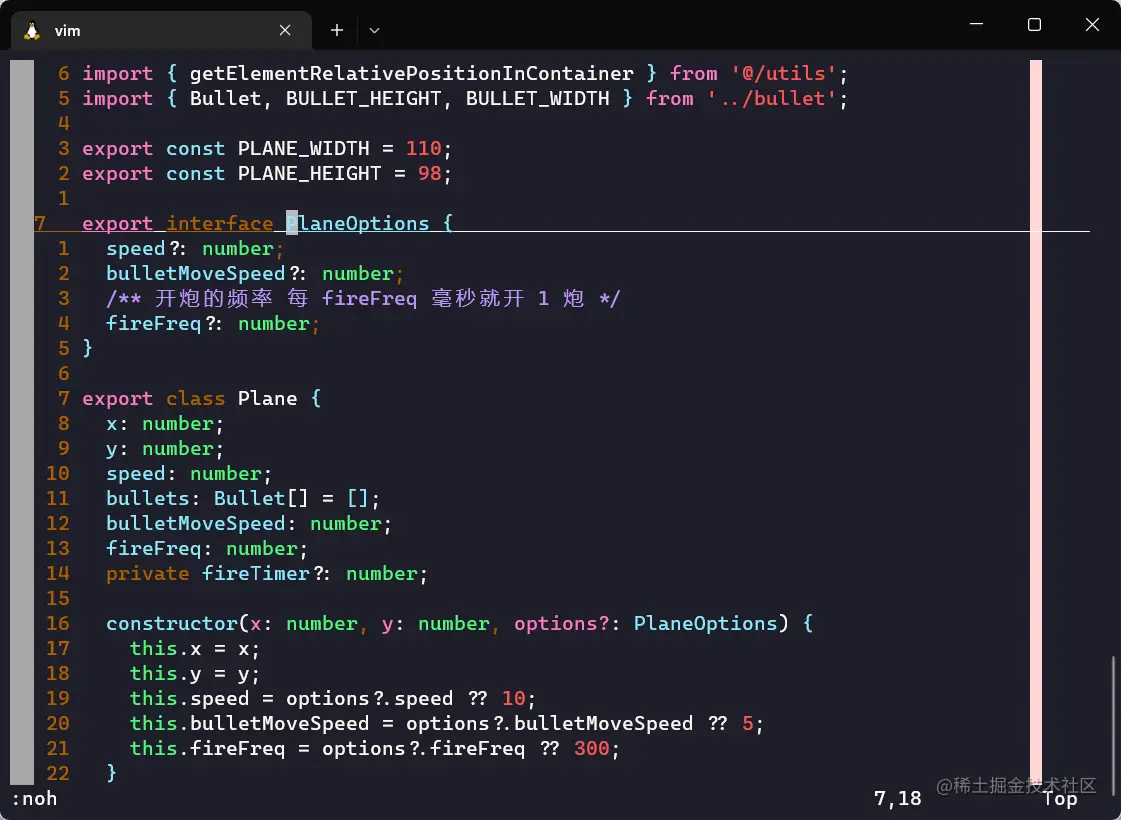Click the PLANE_WIDTH constant name
Screen dimensions: 1121x820
[x=303, y=149]
